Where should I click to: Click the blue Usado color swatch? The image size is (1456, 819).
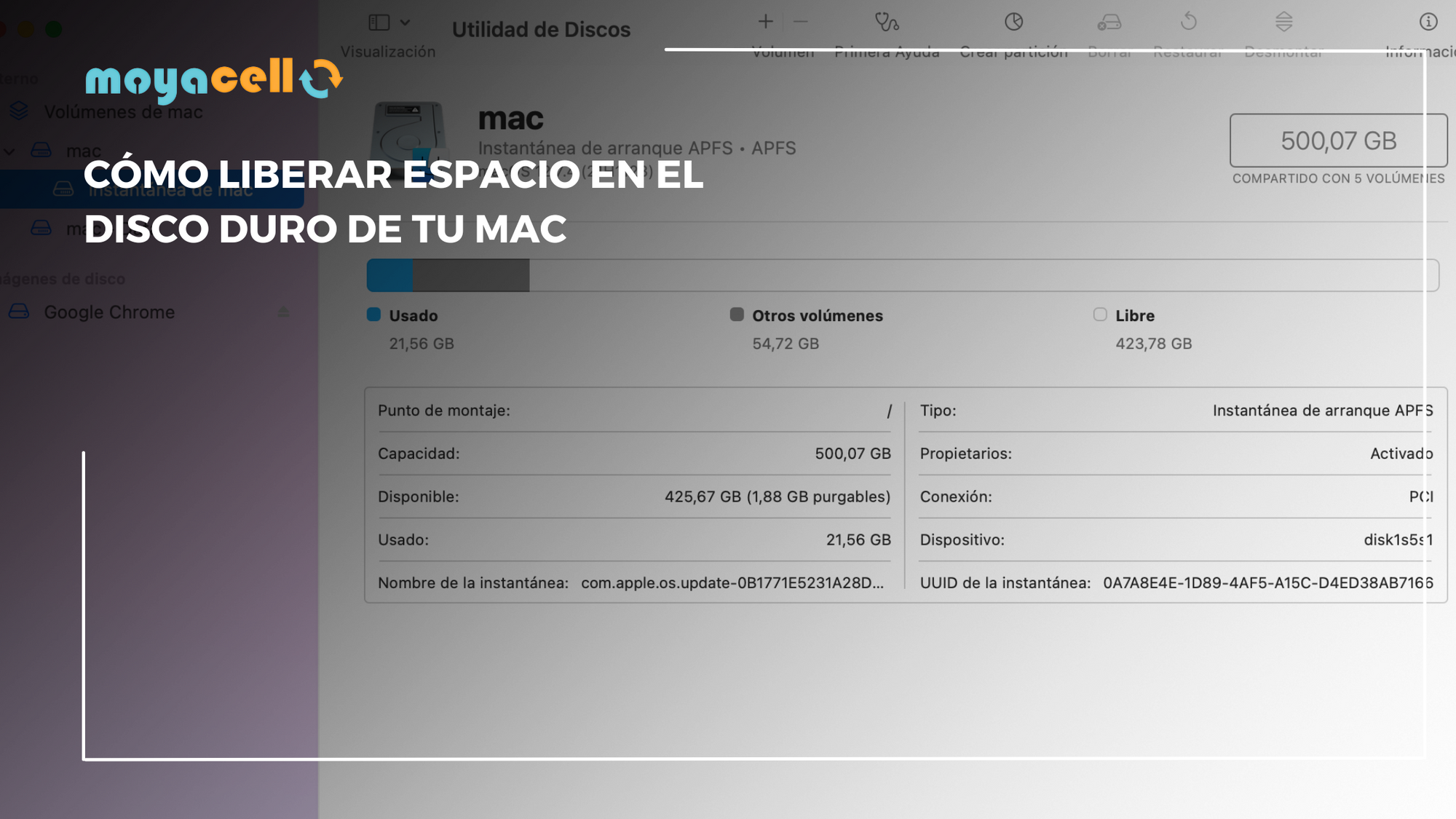click(x=374, y=314)
